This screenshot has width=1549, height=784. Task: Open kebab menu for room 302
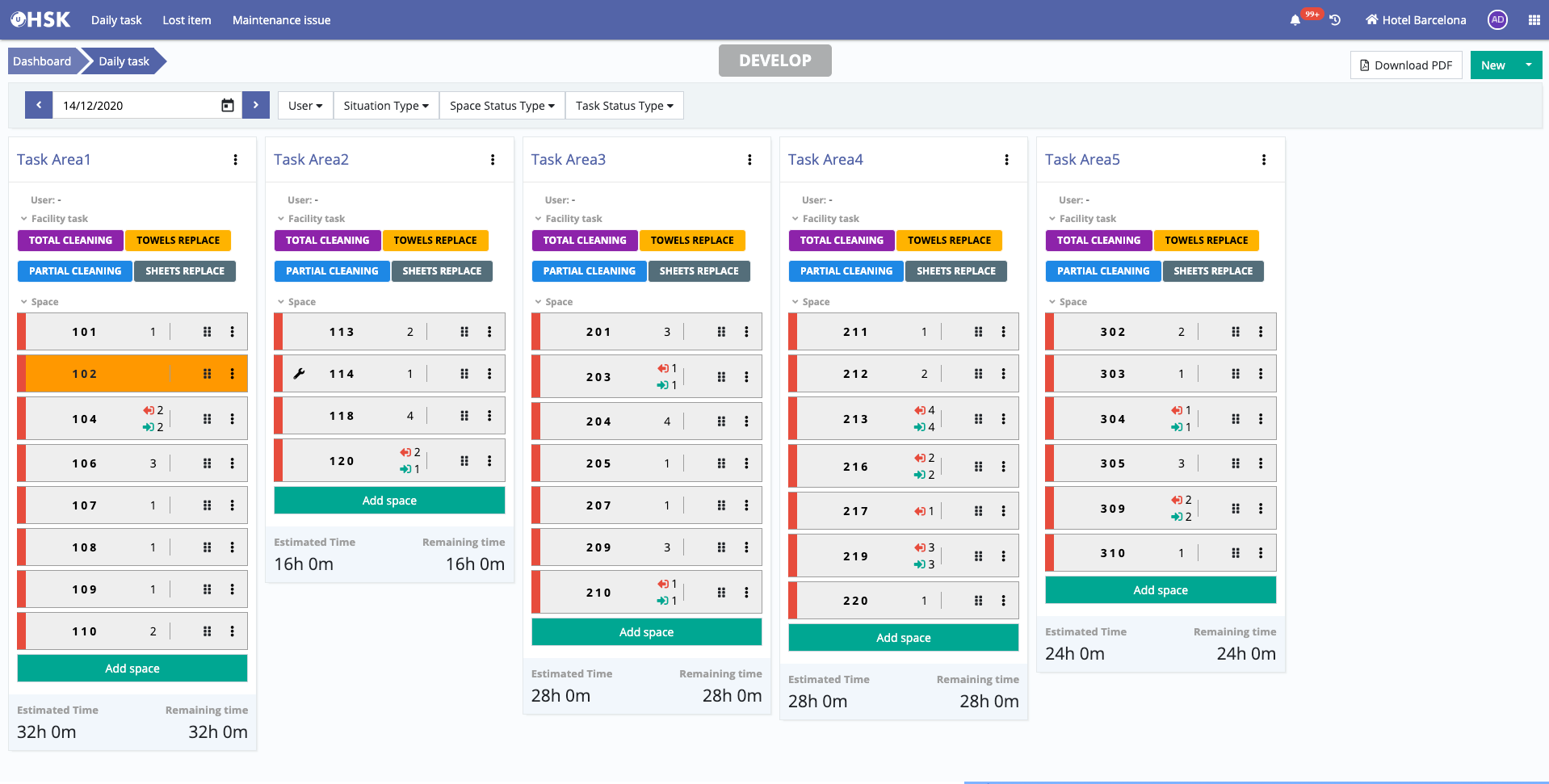[x=1260, y=332]
